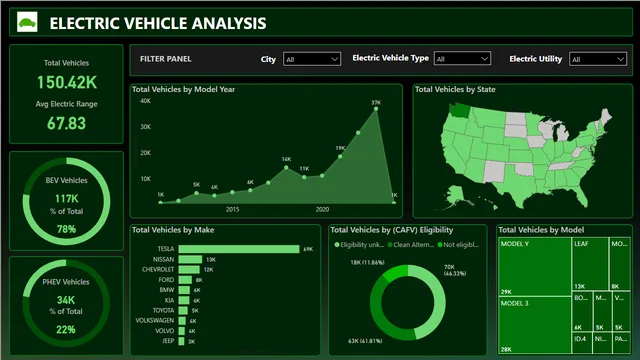
Task: Click the 'Clean Altern...' legend item
Action: coord(411,244)
